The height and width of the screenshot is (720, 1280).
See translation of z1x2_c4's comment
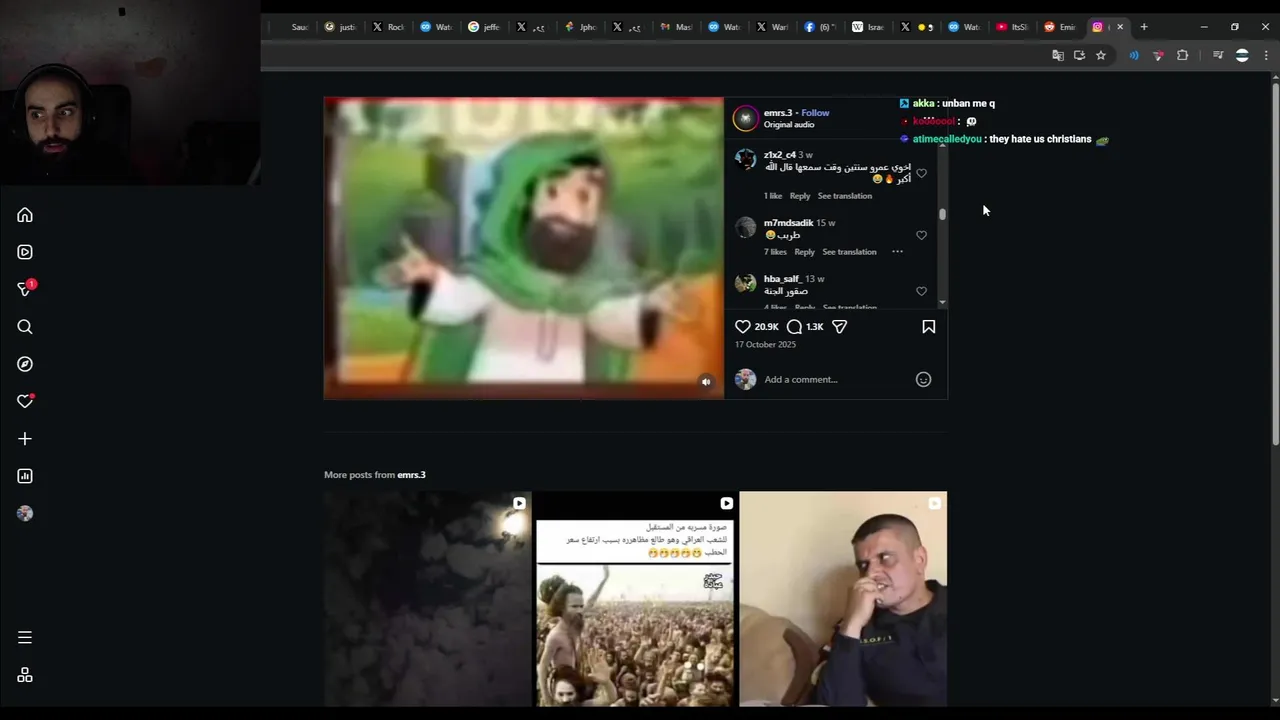tap(845, 196)
